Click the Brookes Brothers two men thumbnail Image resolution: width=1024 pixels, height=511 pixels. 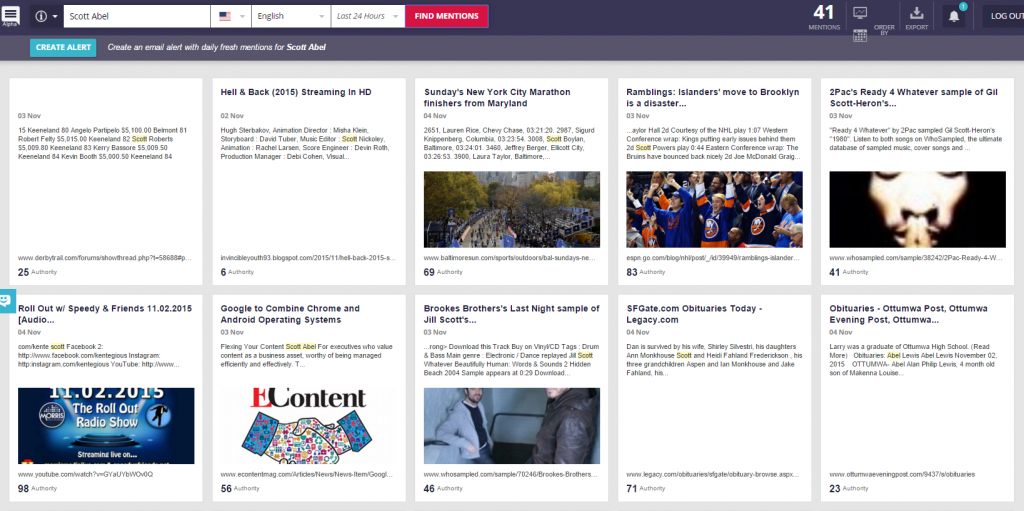[x=512, y=425]
